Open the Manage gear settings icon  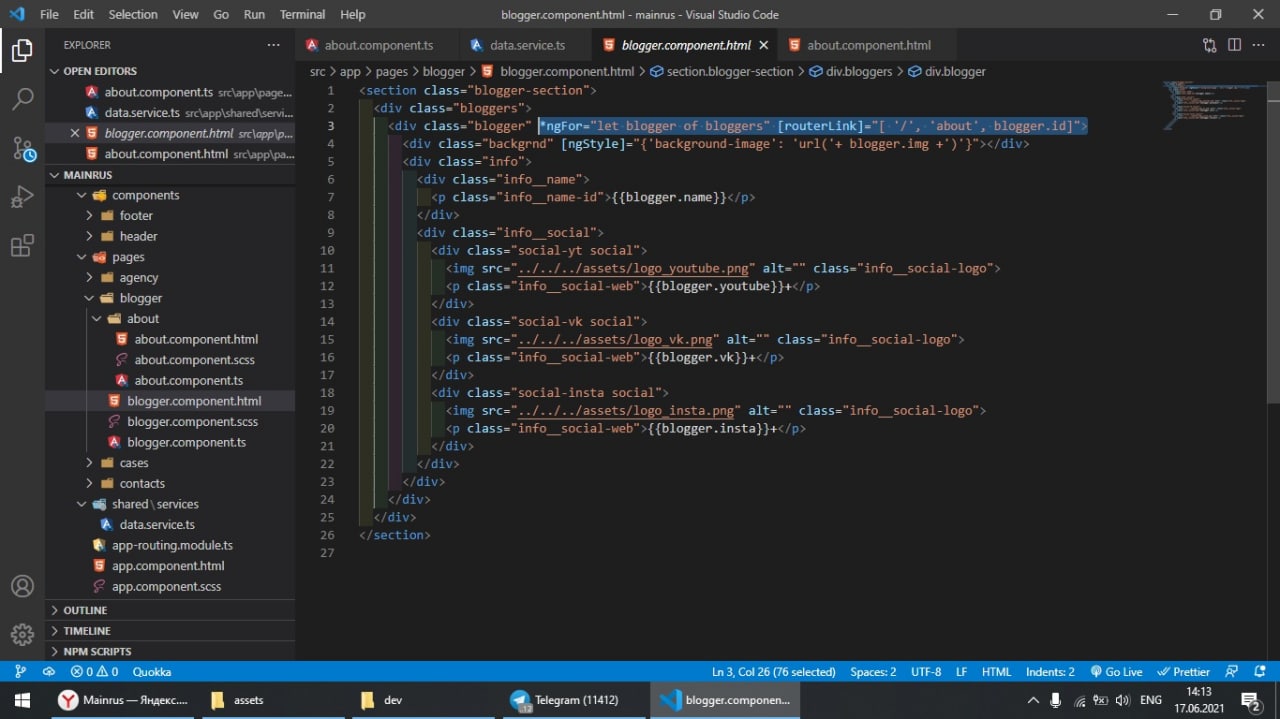coord(22,634)
